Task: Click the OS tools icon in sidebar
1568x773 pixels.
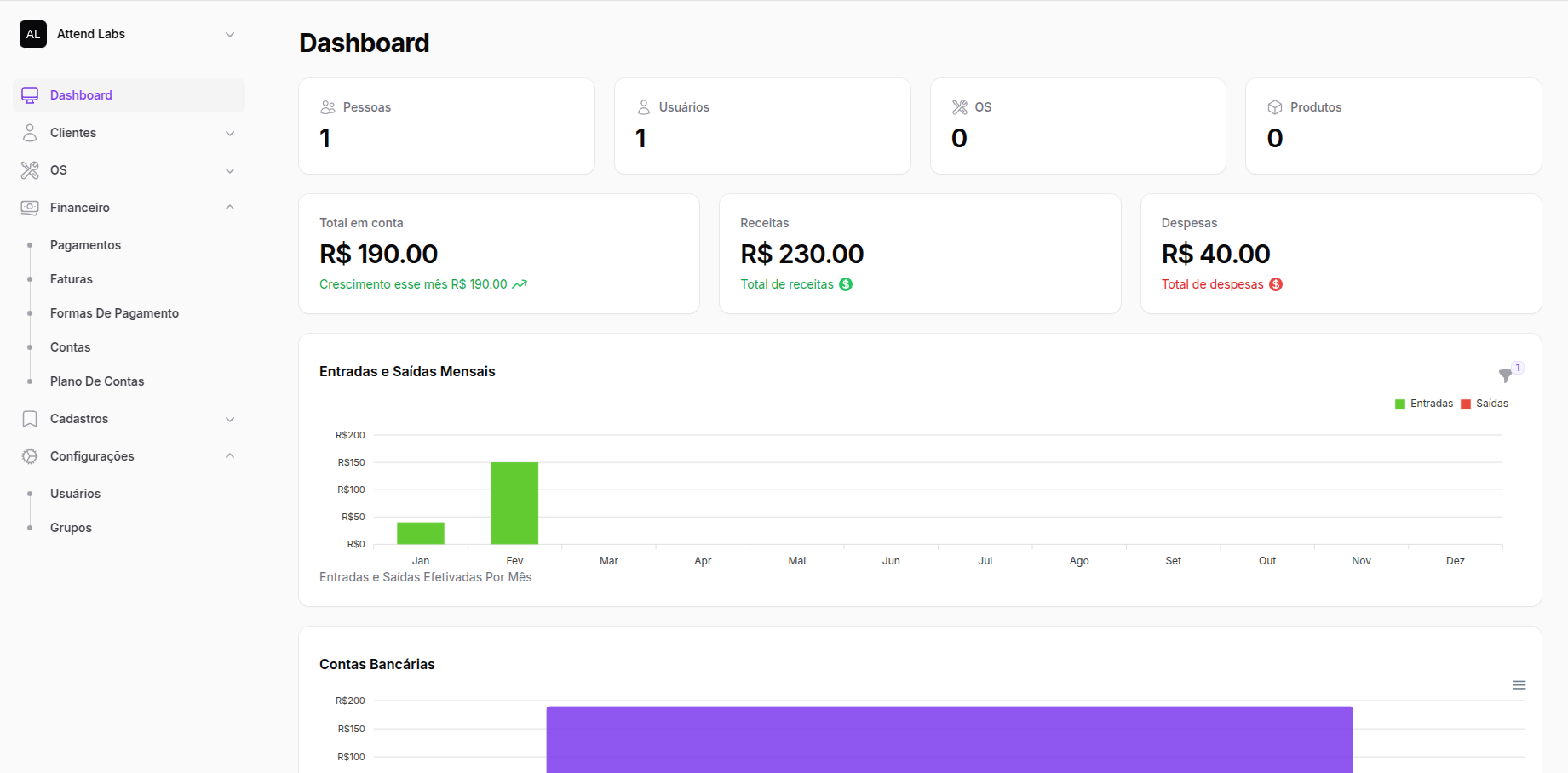Action: (x=30, y=170)
